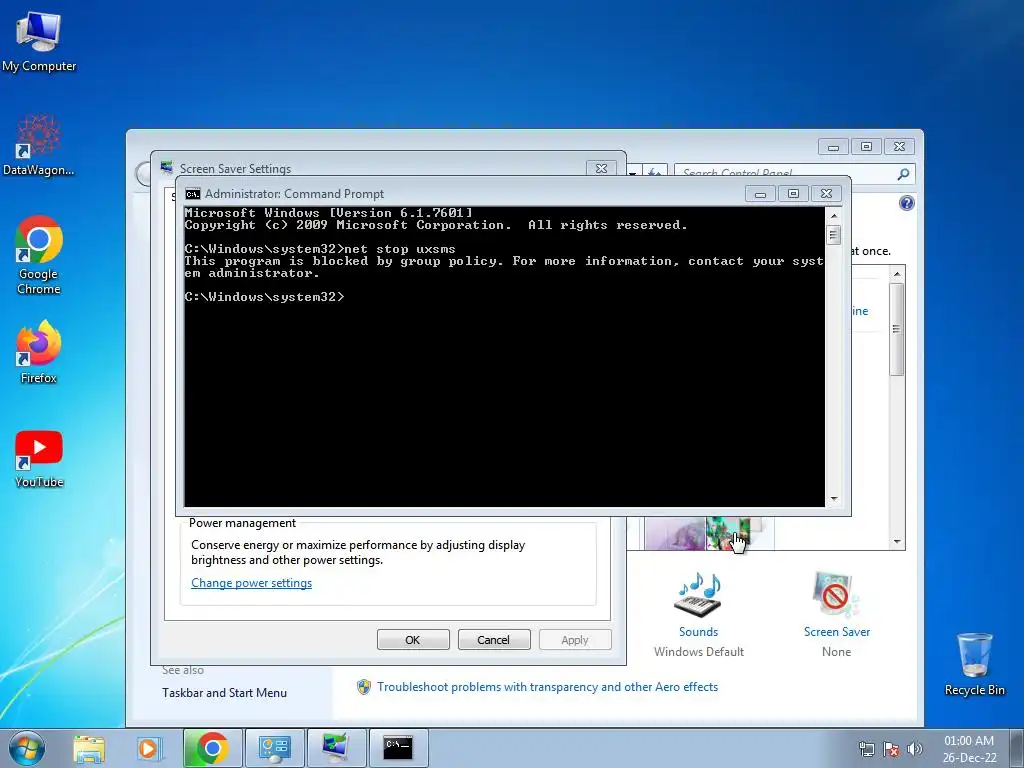1024x768 pixels.
Task: Open the Action Center flag tray icon
Action: tap(891, 749)
